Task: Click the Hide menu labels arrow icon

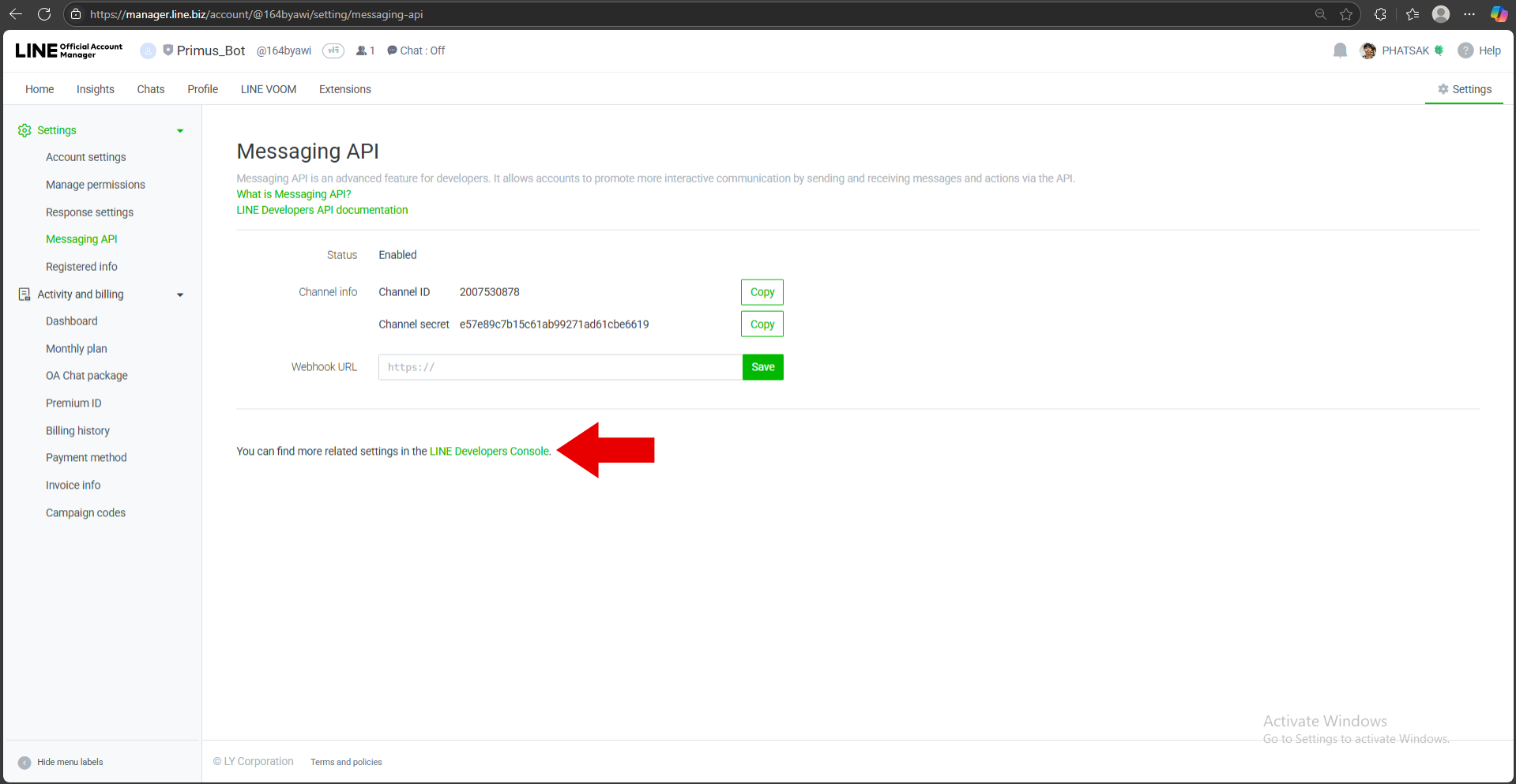Action: (24, 763)
